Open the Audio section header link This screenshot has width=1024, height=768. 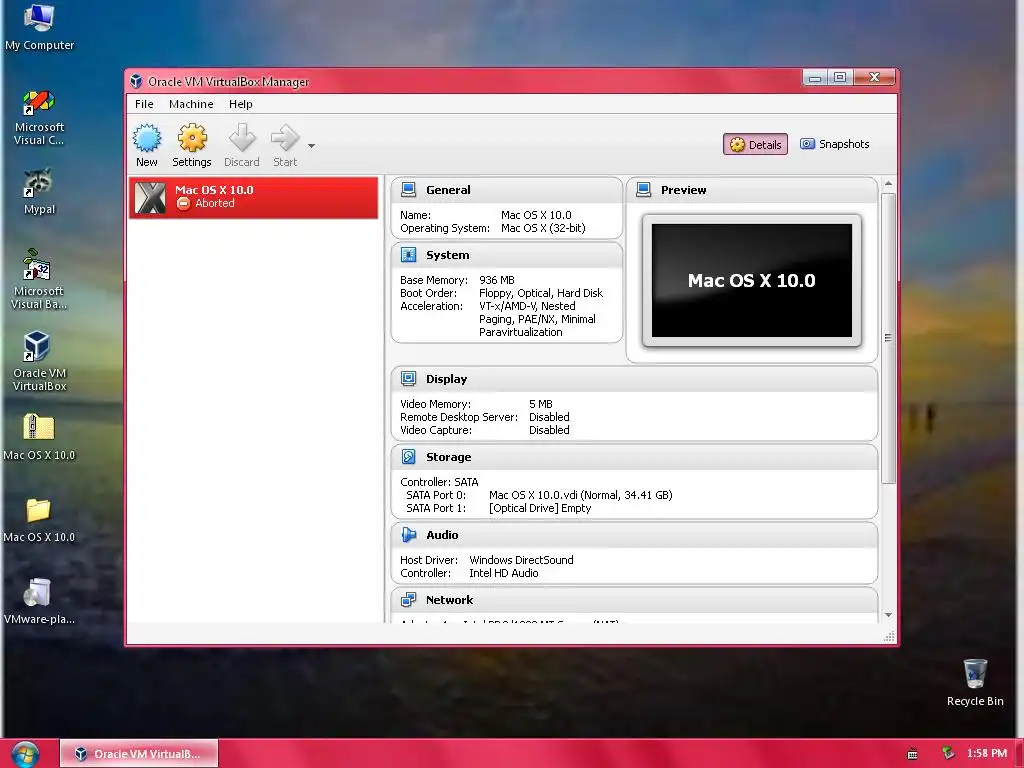[x=442, y=535]
